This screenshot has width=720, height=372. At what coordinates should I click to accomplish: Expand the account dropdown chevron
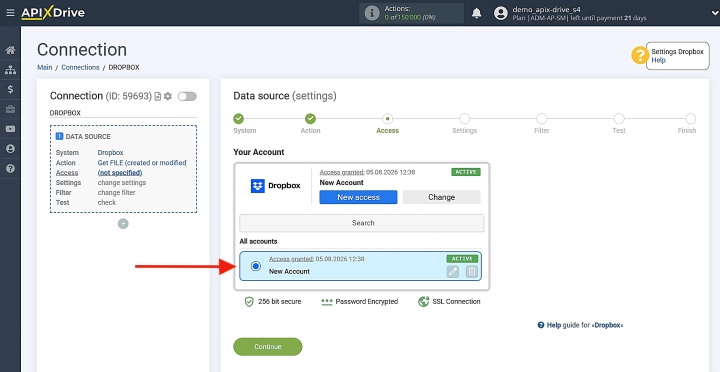click(714, 13)
